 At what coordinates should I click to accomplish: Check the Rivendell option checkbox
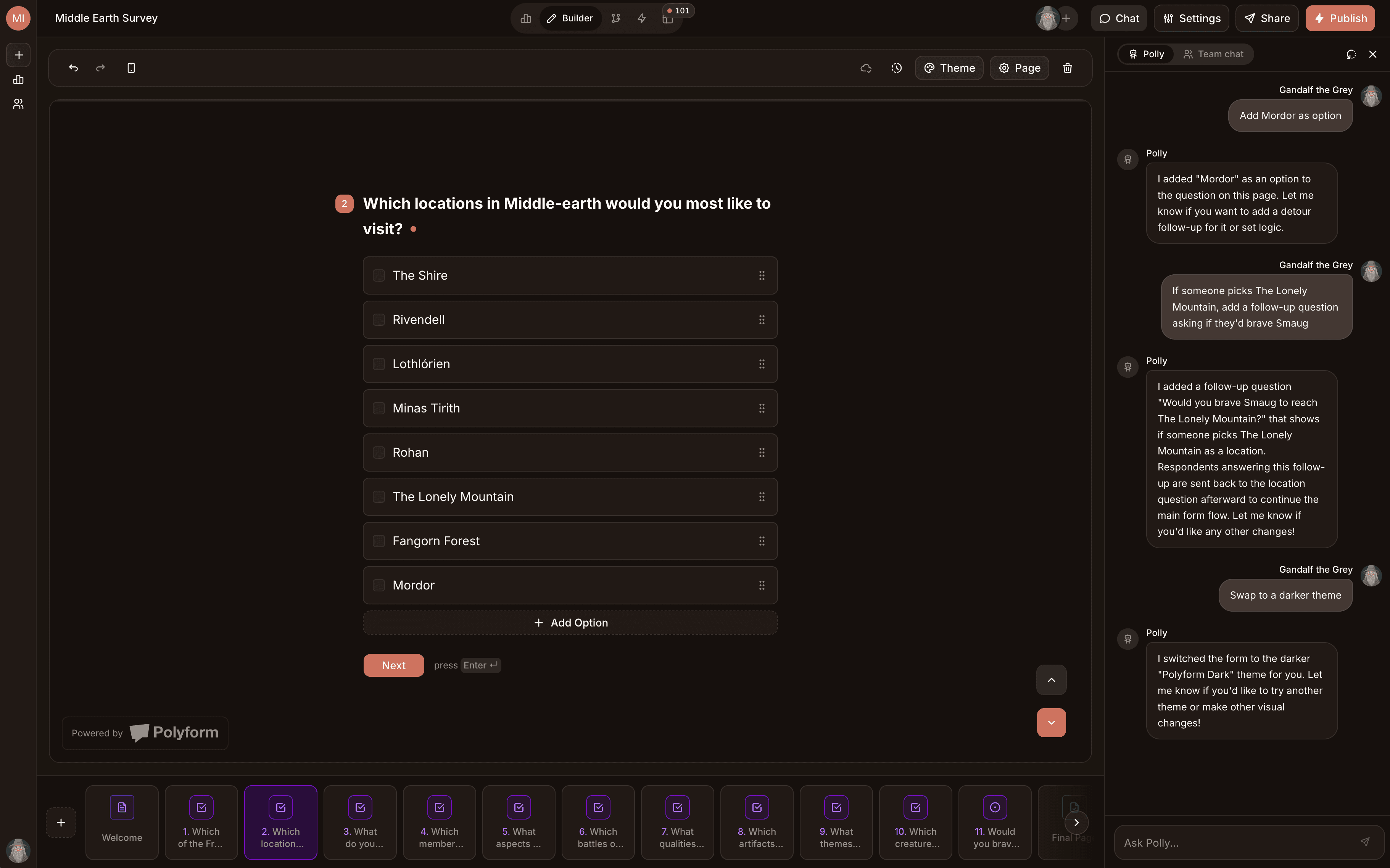pyautogui.click(x=379, y=320)
